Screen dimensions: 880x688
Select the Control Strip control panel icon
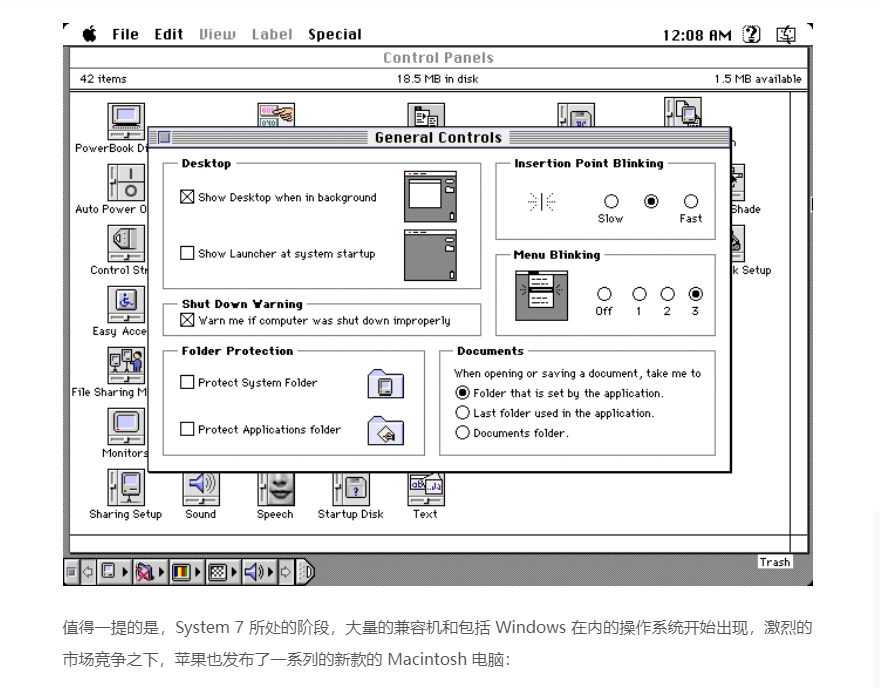click(126, 244)
